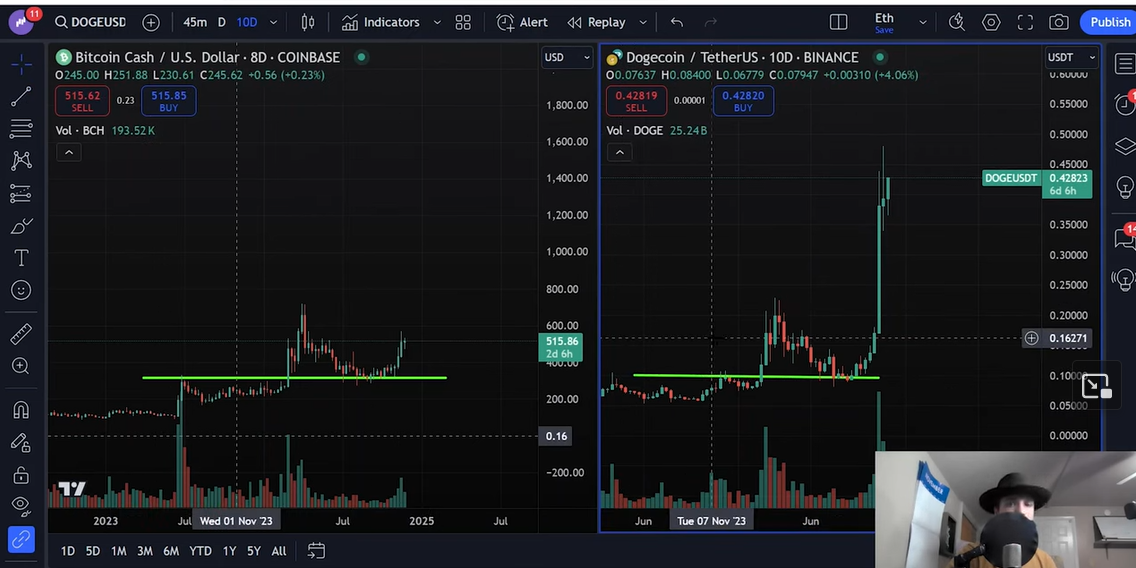Set the YTD date range

201,551
